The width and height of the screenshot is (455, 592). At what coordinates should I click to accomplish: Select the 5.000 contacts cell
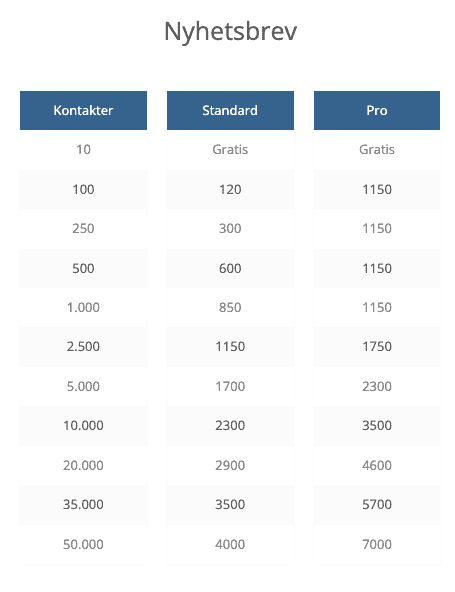83,386
